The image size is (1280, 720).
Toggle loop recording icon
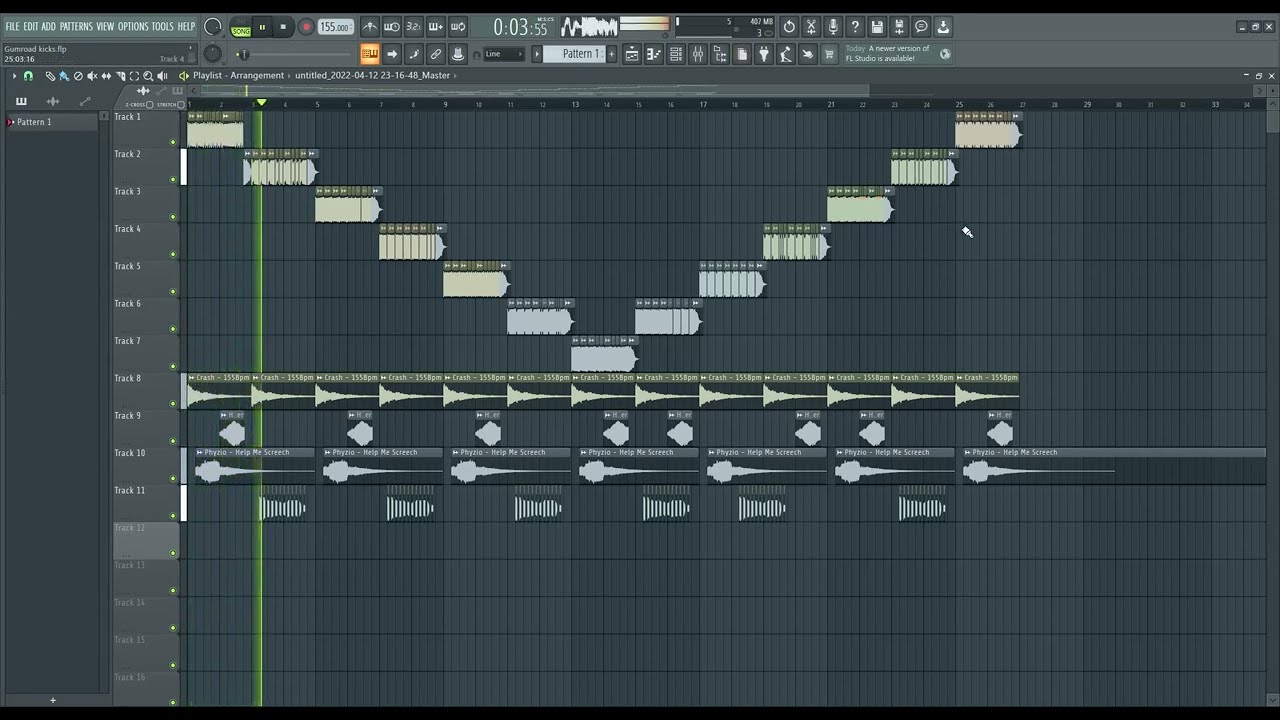[458, 27]
